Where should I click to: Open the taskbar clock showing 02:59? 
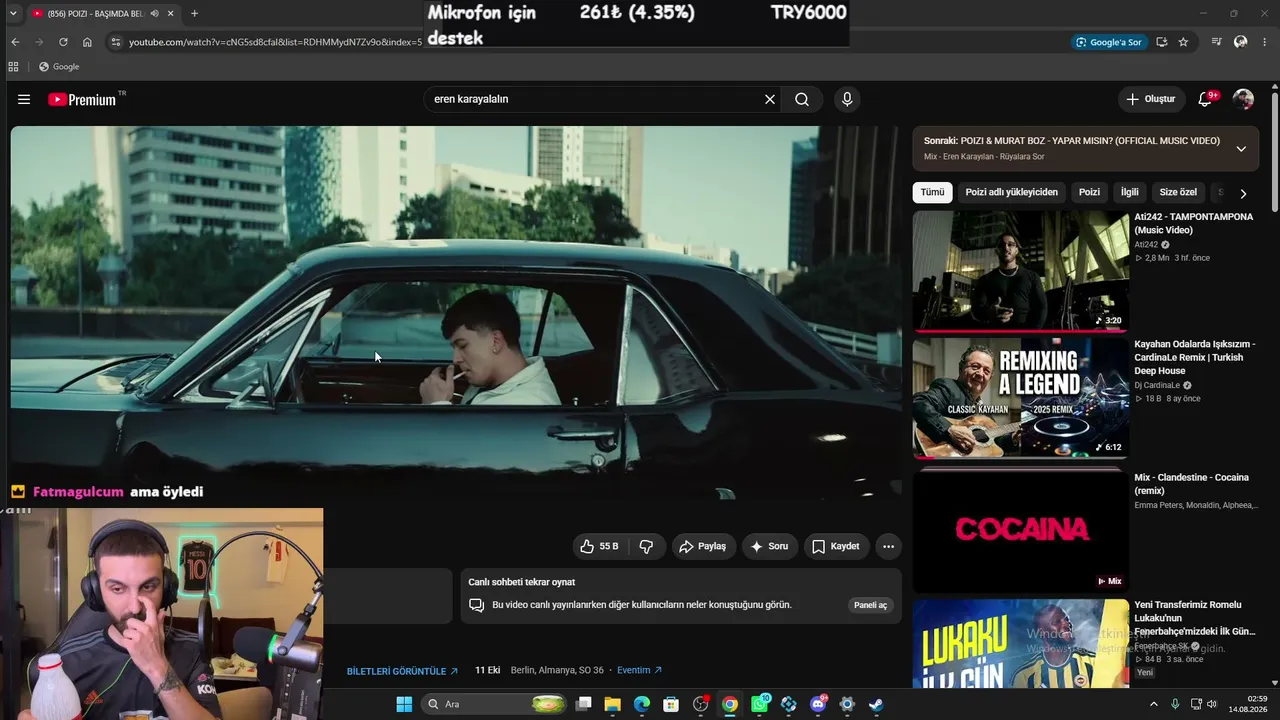[1249, 704]
